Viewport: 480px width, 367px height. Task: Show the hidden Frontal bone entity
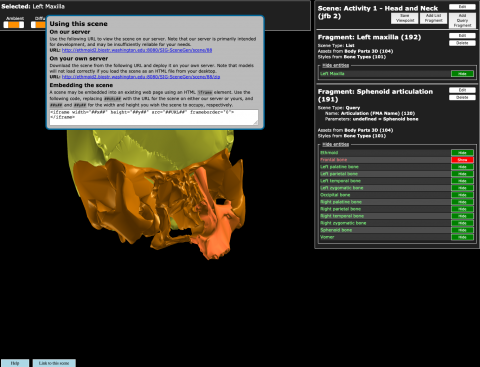[x=462, y=160]
